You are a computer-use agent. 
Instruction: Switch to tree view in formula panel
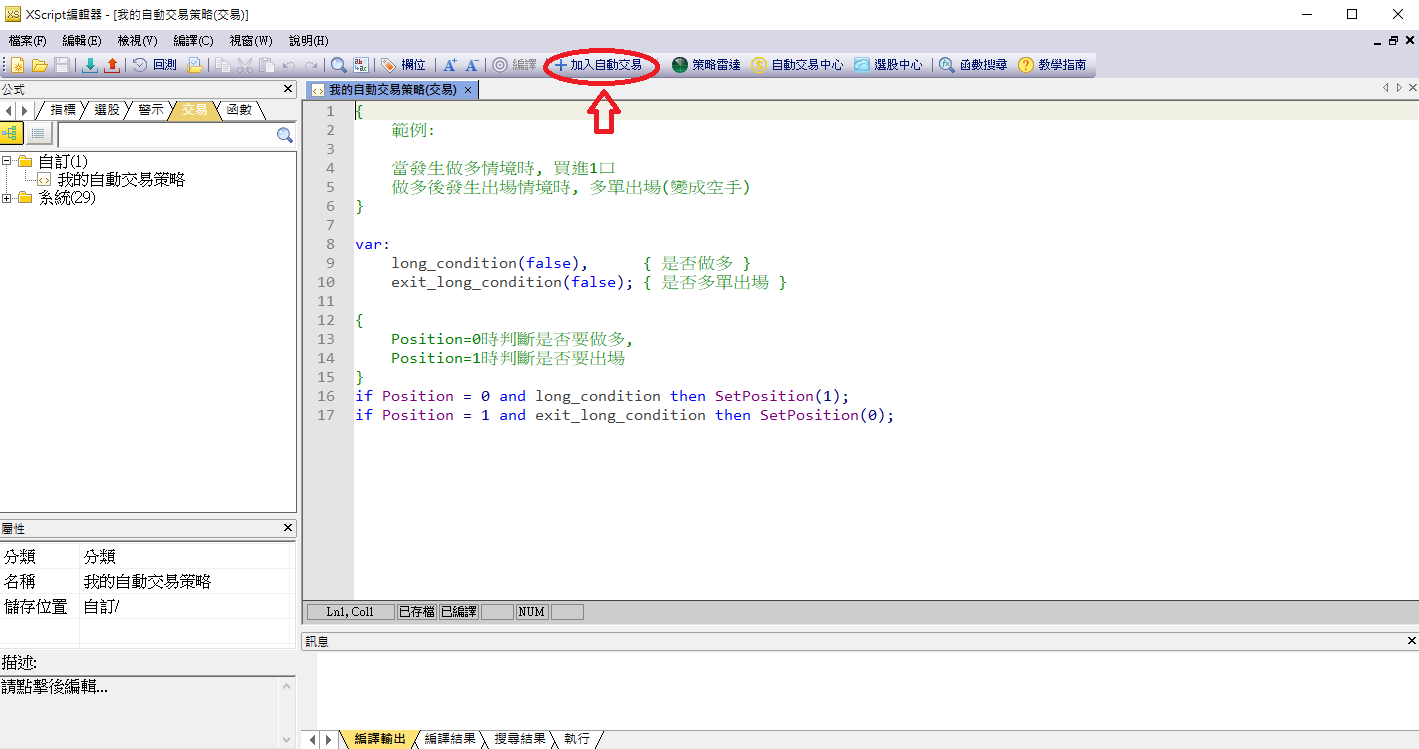pyautogui.click(x=12, y=134)
